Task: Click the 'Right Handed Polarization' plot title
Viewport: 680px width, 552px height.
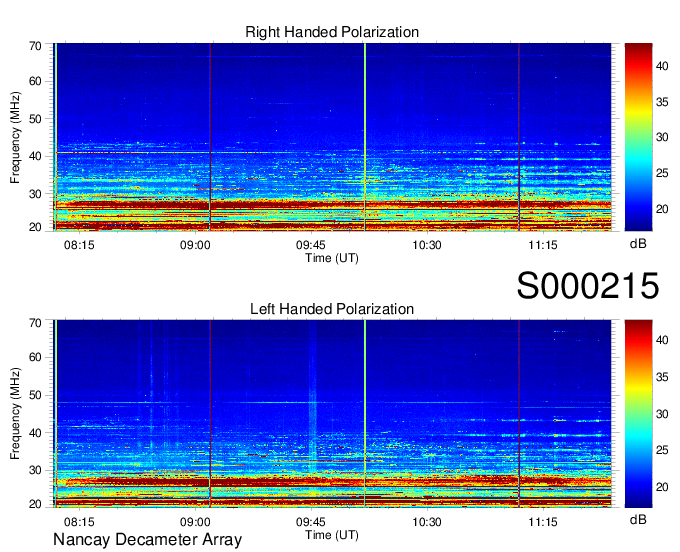Action: [332, 32]
